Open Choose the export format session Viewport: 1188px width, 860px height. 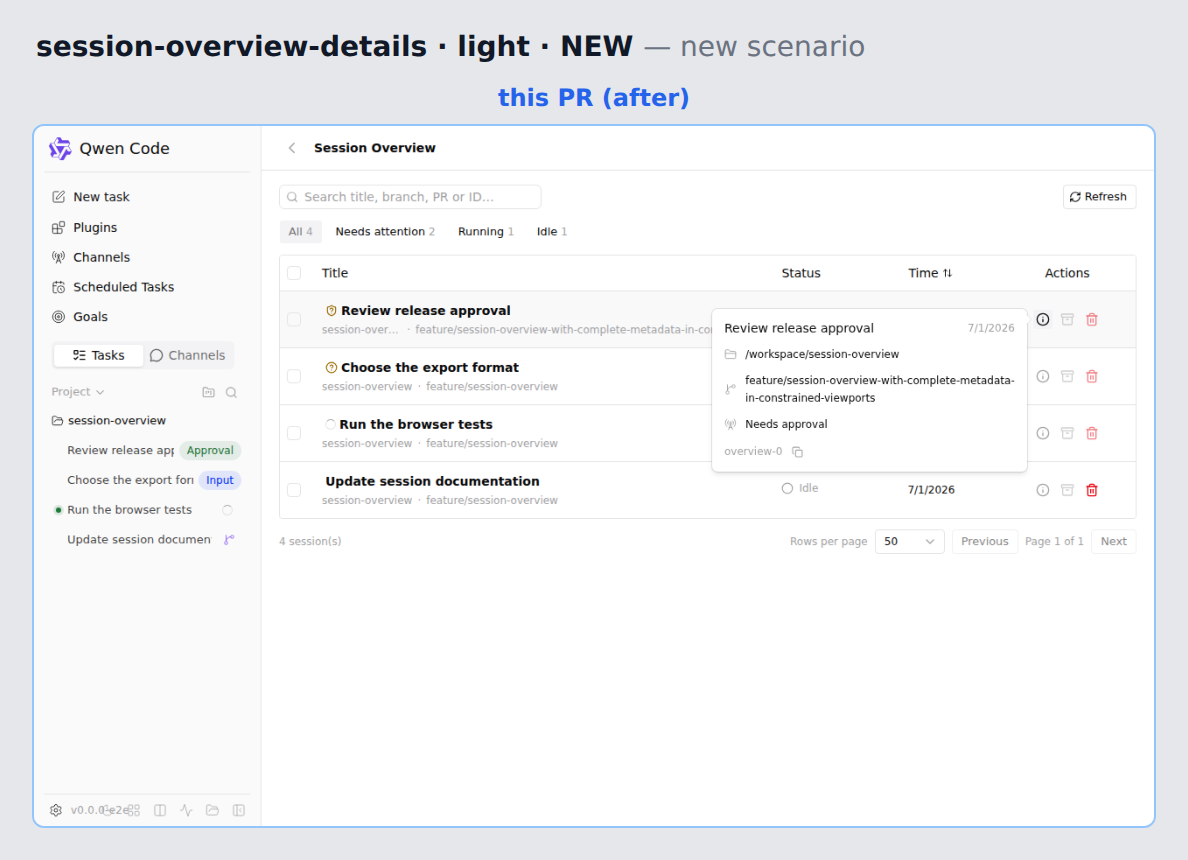[x=430, y=367]
